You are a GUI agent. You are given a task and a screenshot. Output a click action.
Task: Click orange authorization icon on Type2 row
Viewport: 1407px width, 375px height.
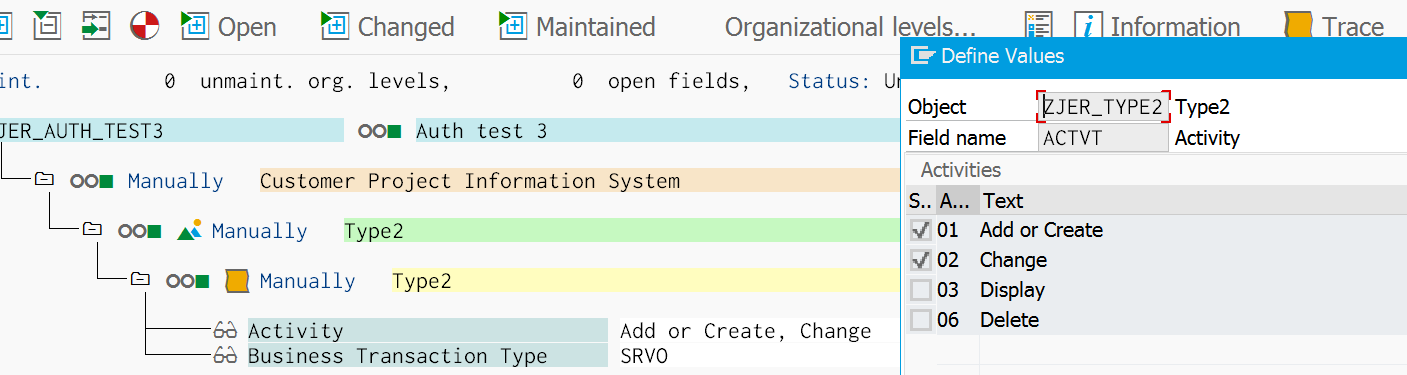[237, 281]
